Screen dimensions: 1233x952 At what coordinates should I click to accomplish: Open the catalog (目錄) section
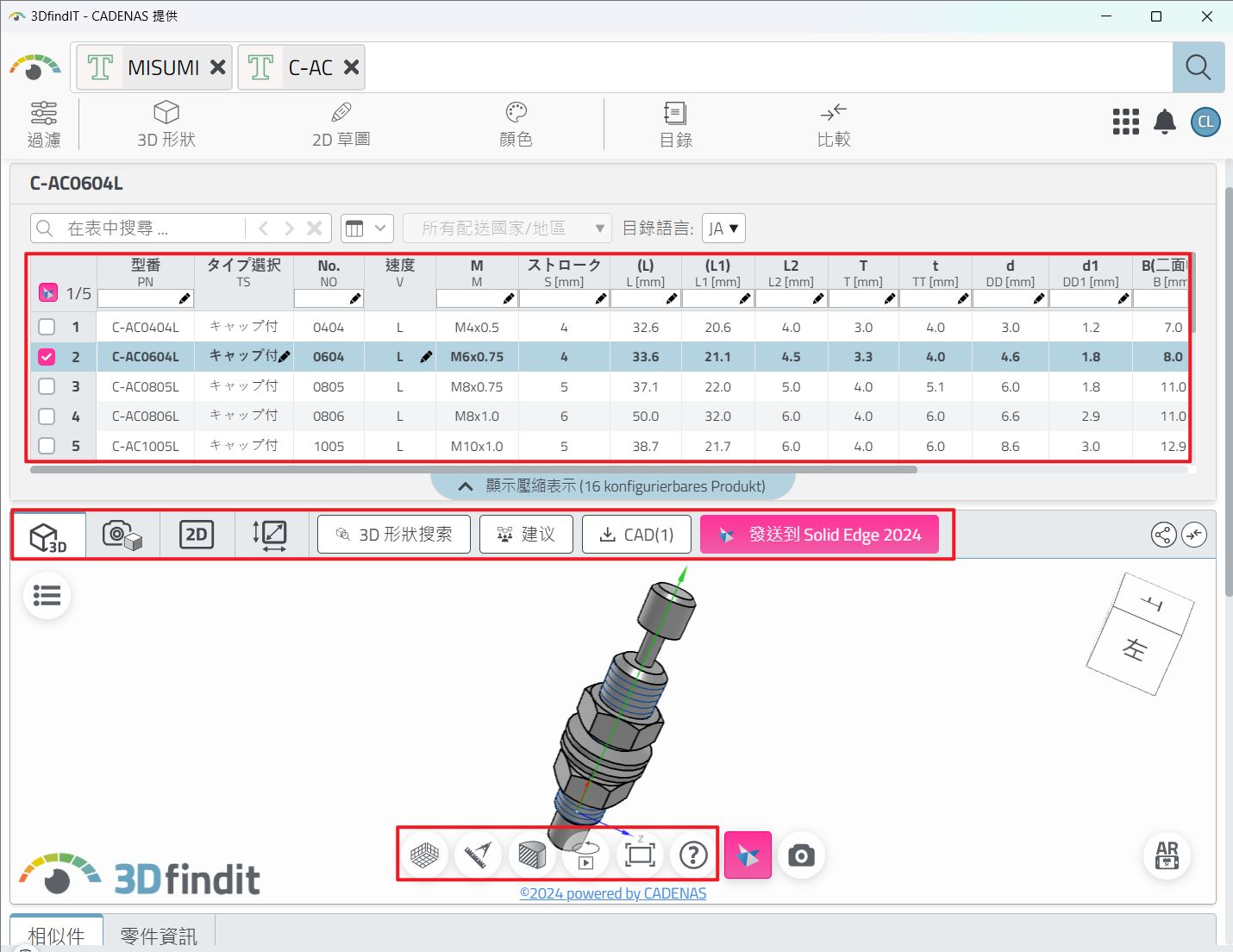[x=675, y=124]
